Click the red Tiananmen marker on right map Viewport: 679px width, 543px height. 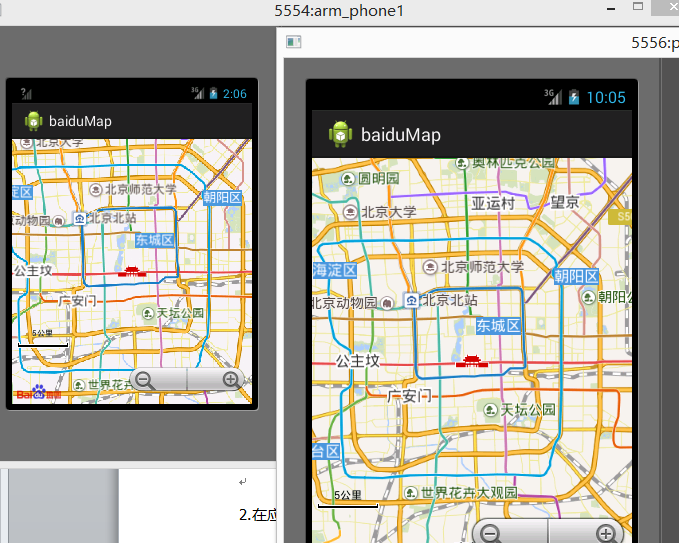pyautogui.click(x=472, y=361)
